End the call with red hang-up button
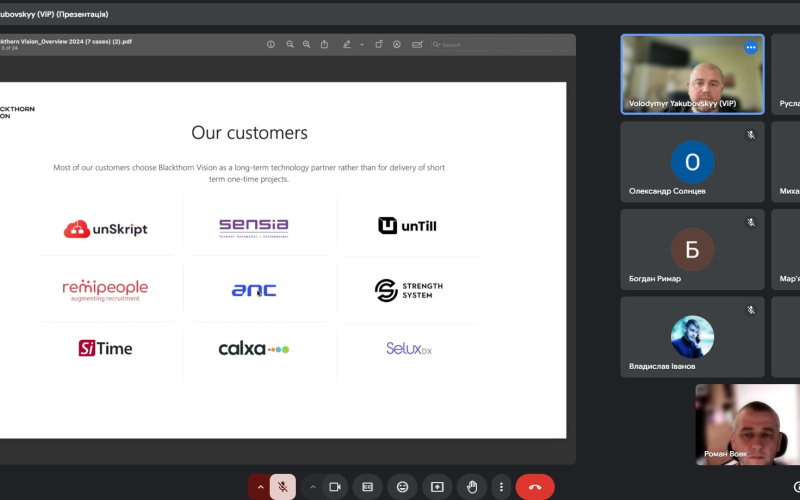Viewport: 800px width, 500px height. click(x=535, y=487)
